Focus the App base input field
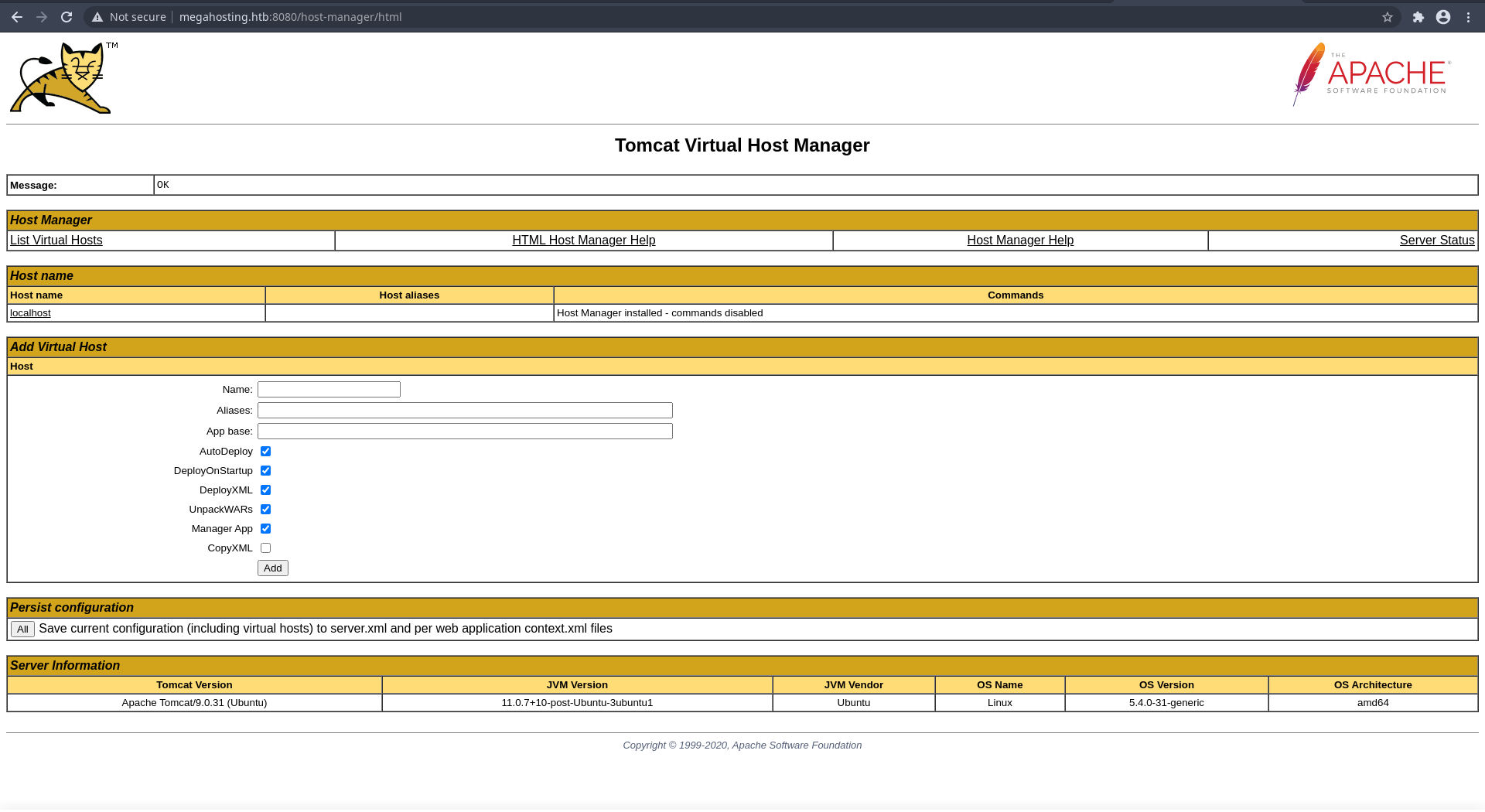This screenshot has width=1485, height=812. (x=465, y=432)
